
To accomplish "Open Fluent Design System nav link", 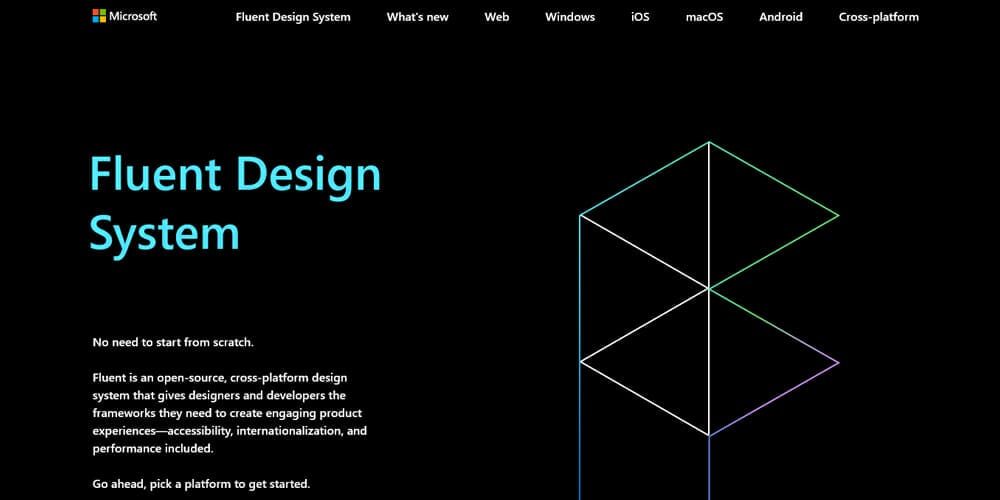I will pyautogui.click(x=293, y=17).
